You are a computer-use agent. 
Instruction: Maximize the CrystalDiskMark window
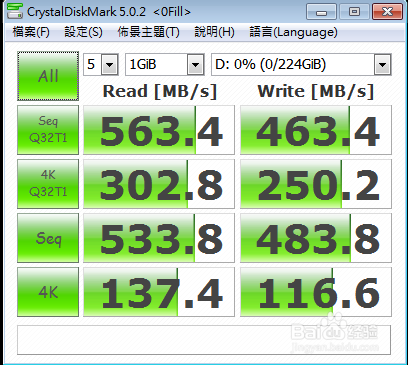(x=354, y=12)
